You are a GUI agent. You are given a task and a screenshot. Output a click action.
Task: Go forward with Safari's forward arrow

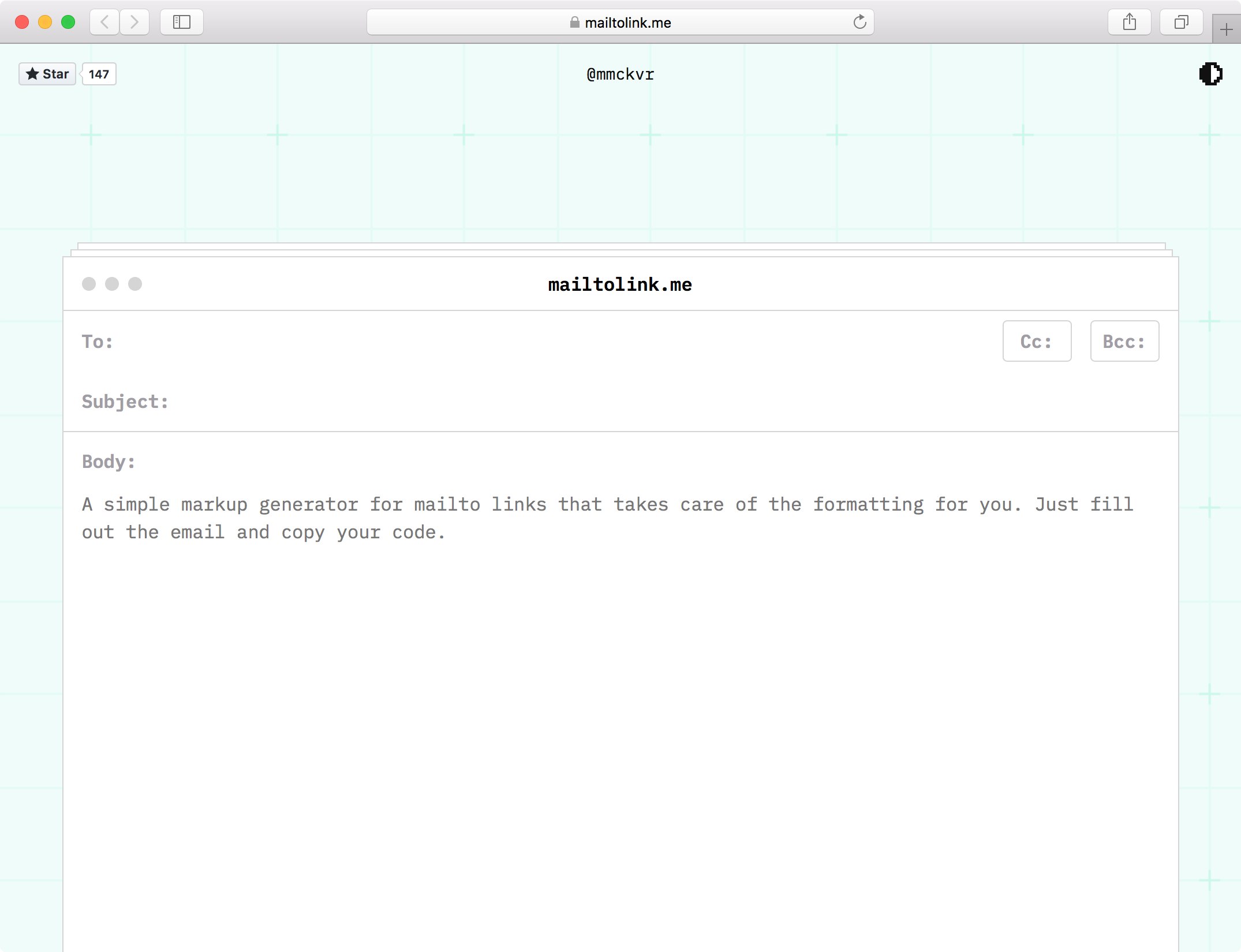click(x=134, y=22)
